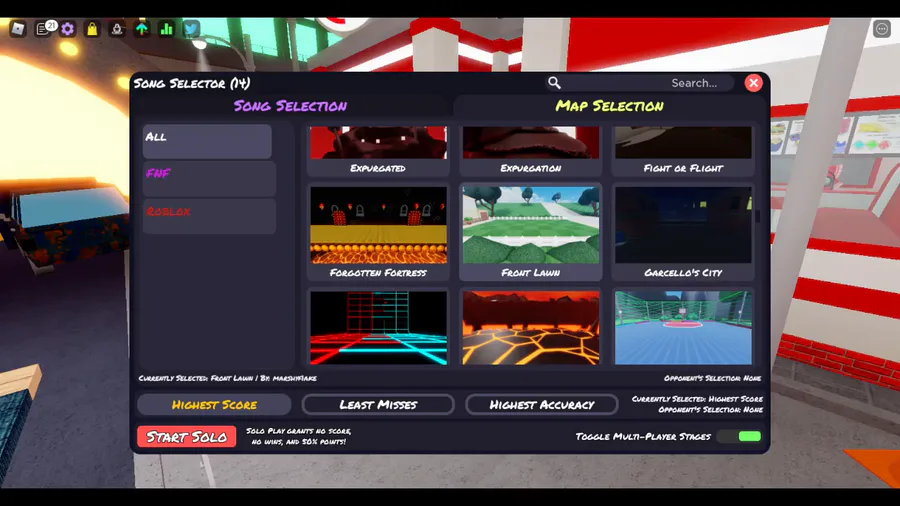Click the 'Currently Selected: Front Lawn' text
The image size is (900, 506).
[x=228, y=378]
